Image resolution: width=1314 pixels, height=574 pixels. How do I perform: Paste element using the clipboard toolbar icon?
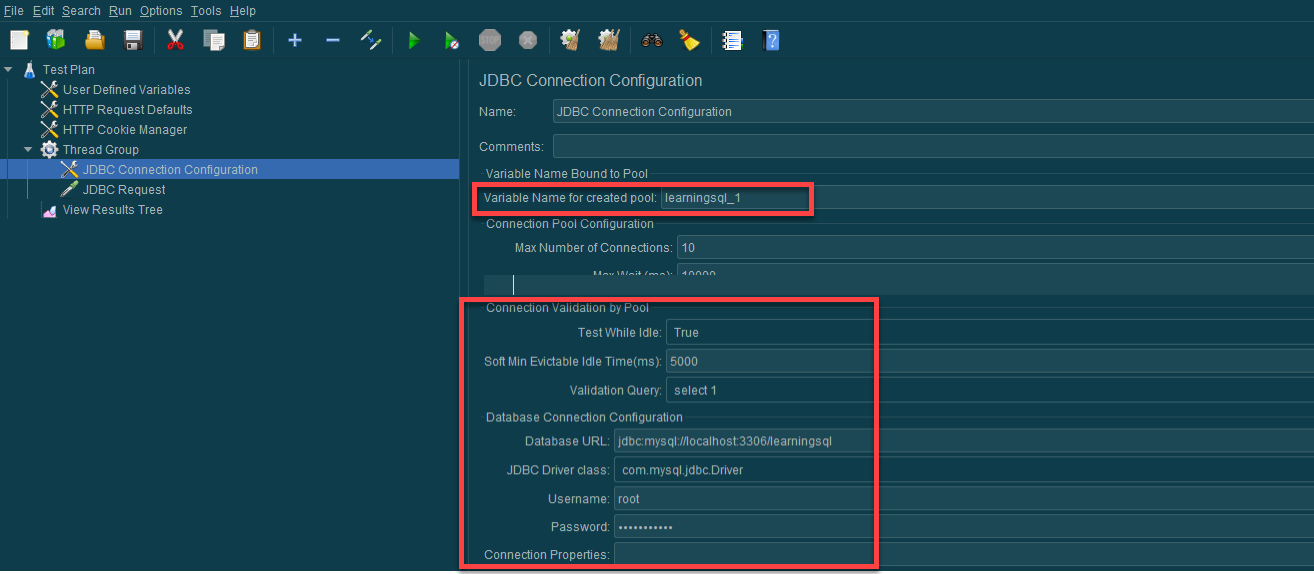coord(252,40)
